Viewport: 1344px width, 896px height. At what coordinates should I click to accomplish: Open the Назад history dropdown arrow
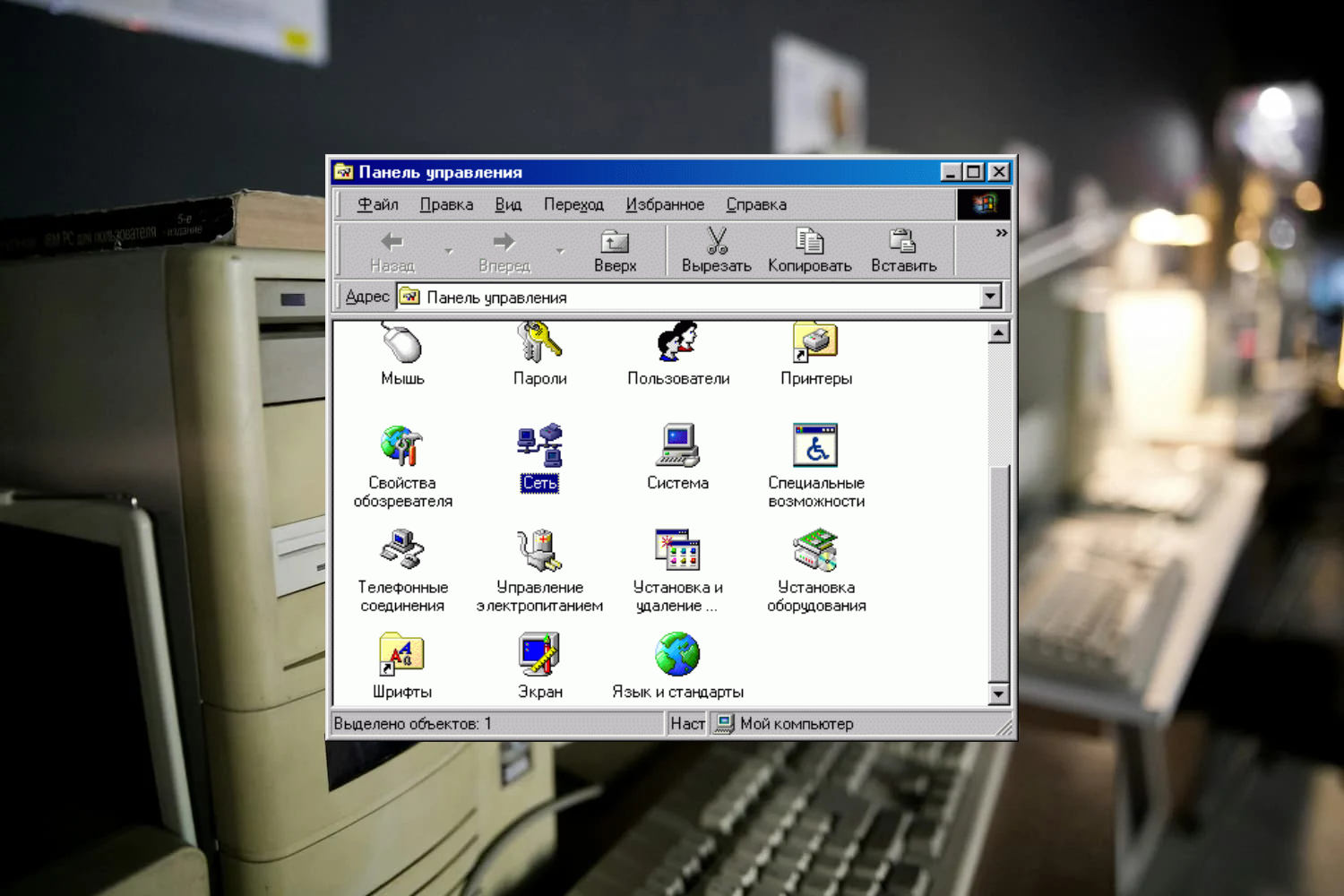click(449, 251)
